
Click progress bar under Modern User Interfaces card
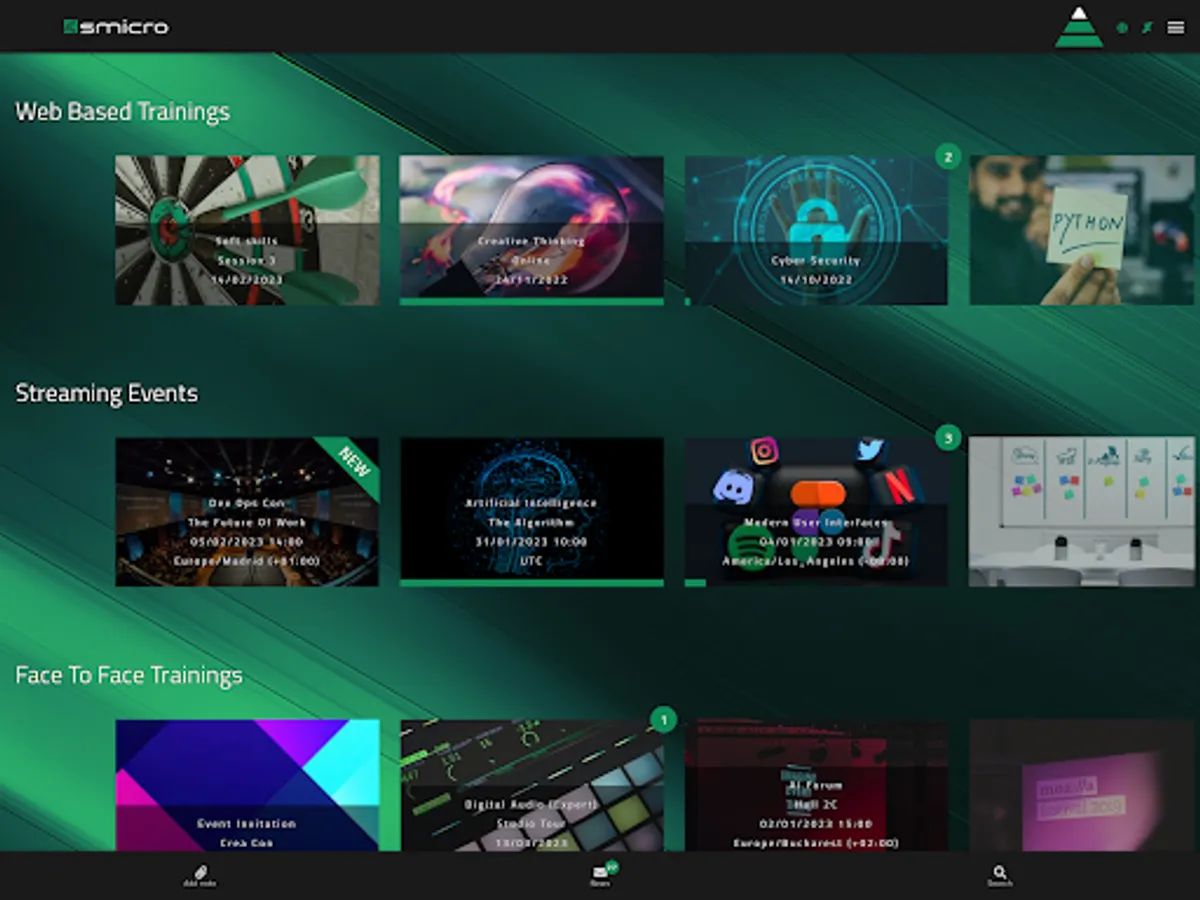(x=695, y=583)
